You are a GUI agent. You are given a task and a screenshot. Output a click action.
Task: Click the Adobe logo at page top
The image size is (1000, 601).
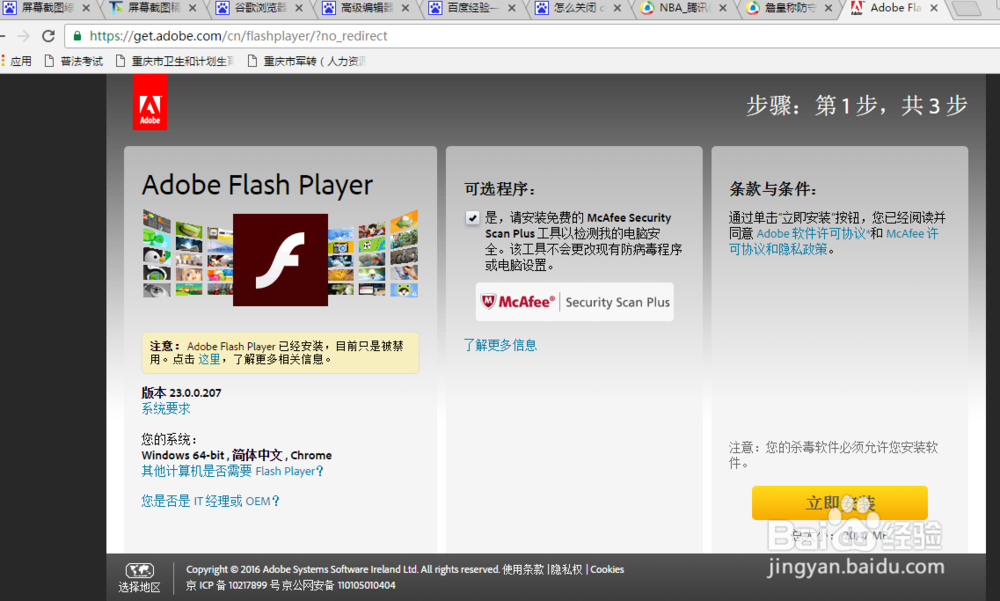pos(150,102)
